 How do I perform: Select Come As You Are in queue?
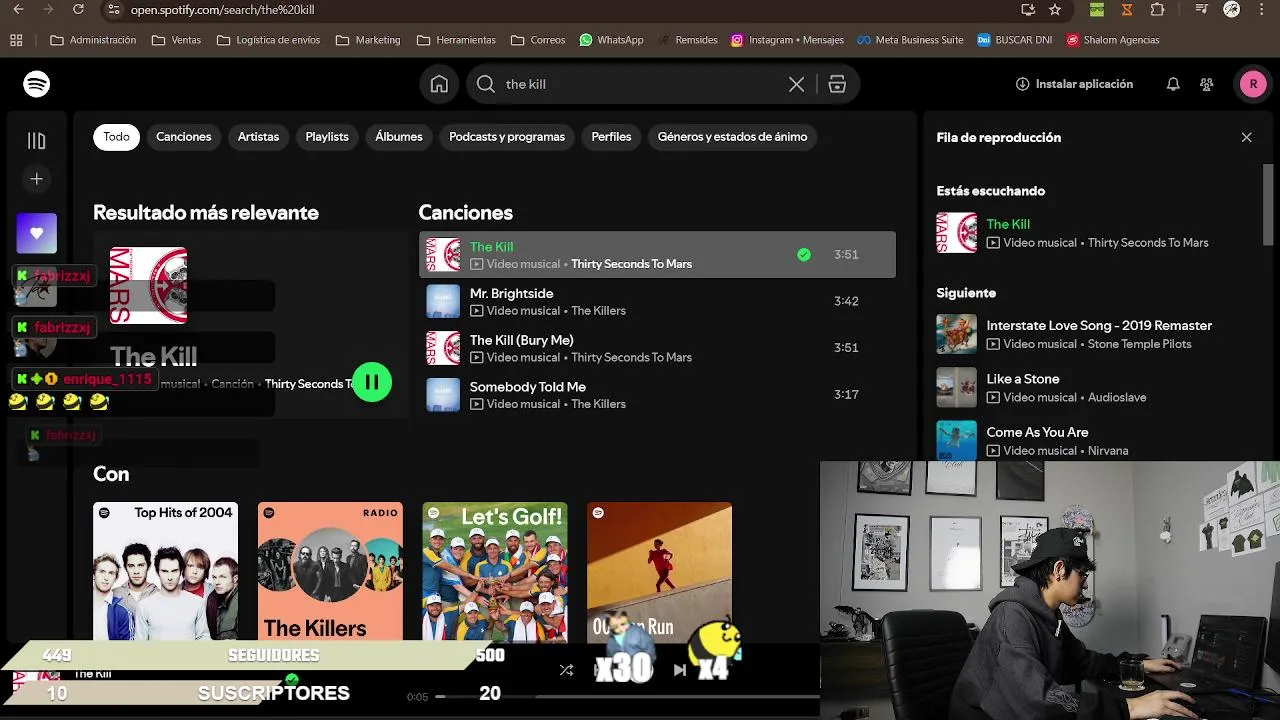(x=1098, y=440)
